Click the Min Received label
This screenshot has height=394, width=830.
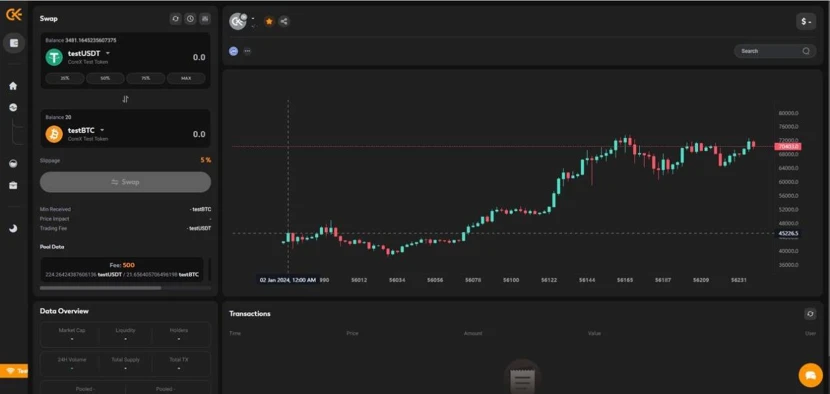(x=55, y=210)
